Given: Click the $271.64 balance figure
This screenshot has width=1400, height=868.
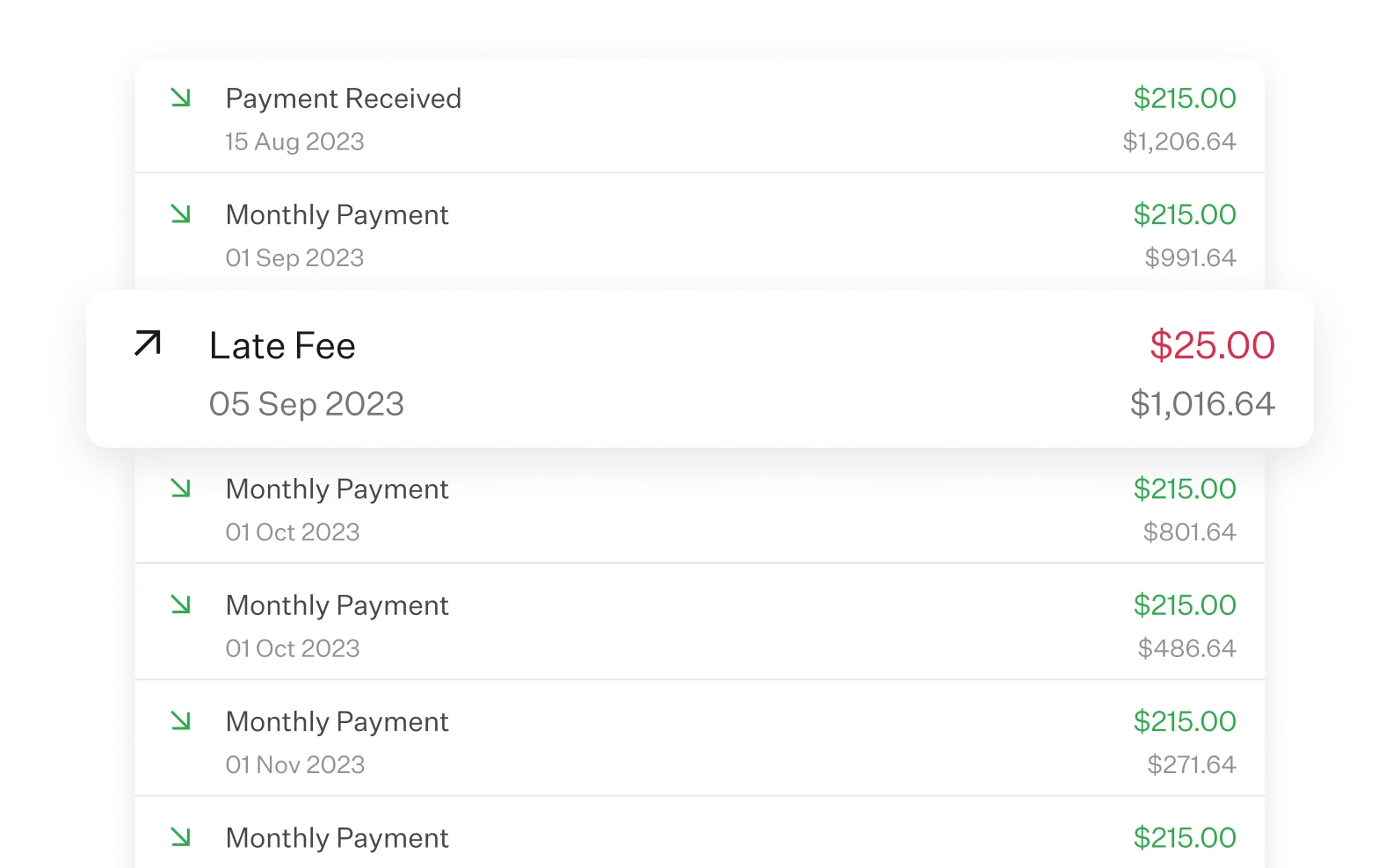Looking at the screenshot, I should pos(1192,764).
